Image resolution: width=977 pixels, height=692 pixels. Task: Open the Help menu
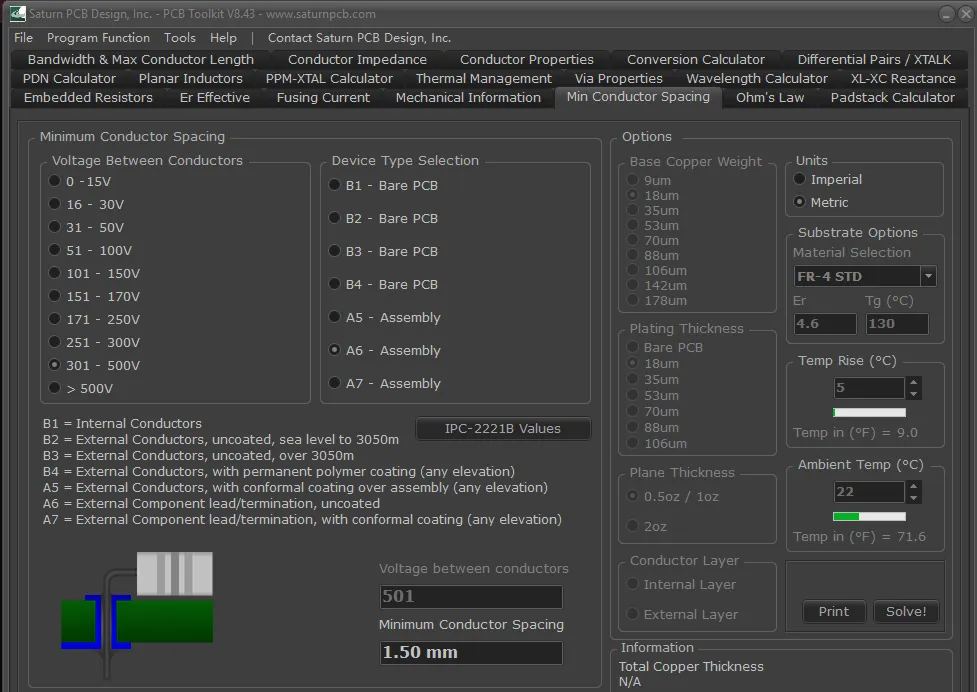click(x=223, y=38)
